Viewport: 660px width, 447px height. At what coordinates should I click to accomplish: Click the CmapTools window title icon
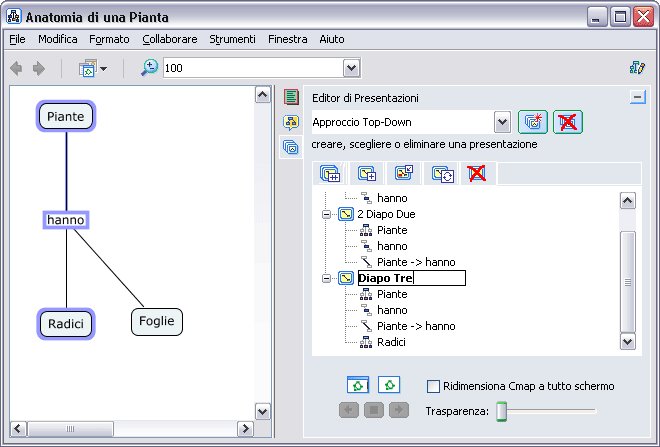[14, 16]
